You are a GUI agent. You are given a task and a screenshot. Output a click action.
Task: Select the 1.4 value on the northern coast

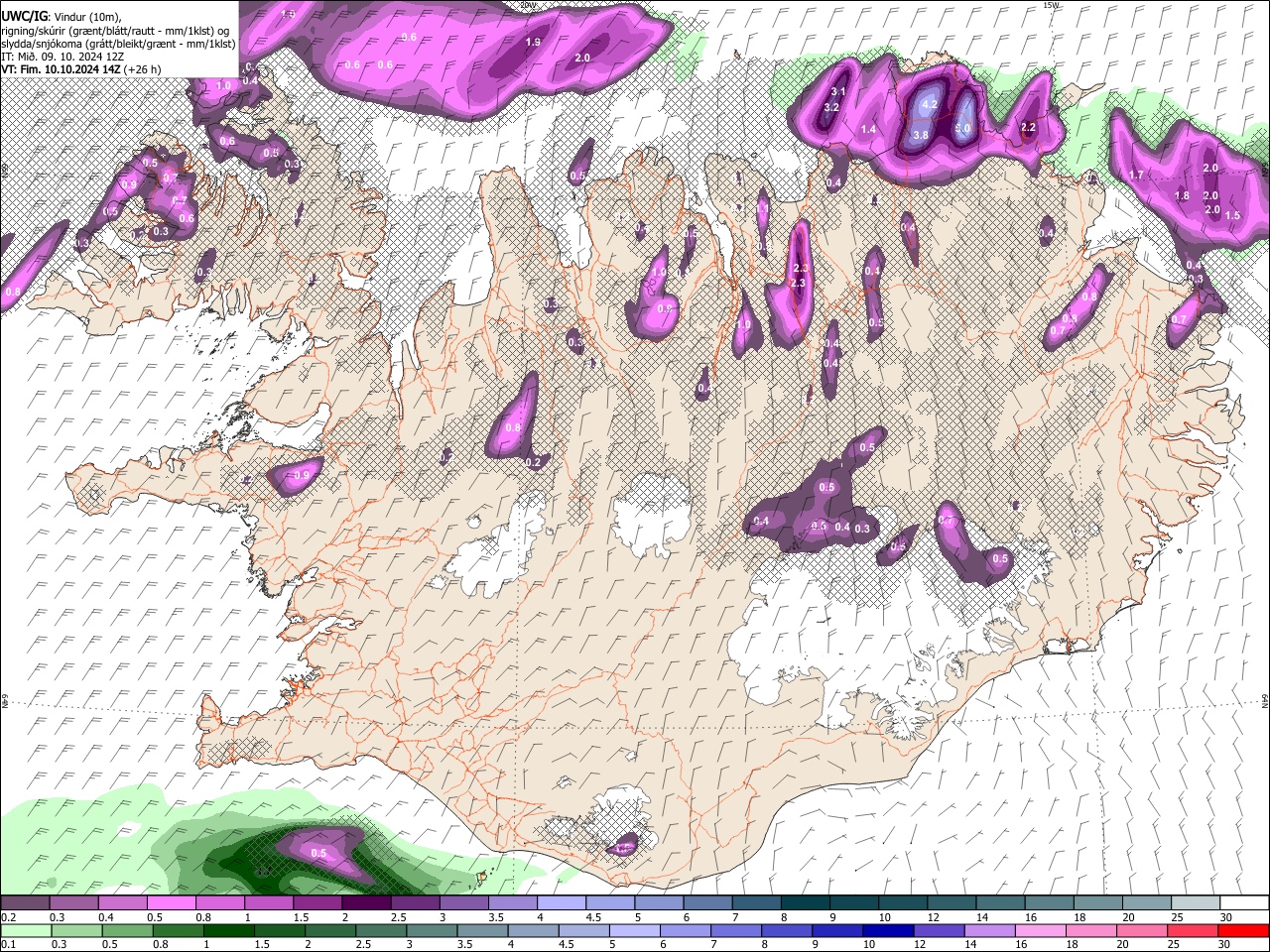coord(869,130)
